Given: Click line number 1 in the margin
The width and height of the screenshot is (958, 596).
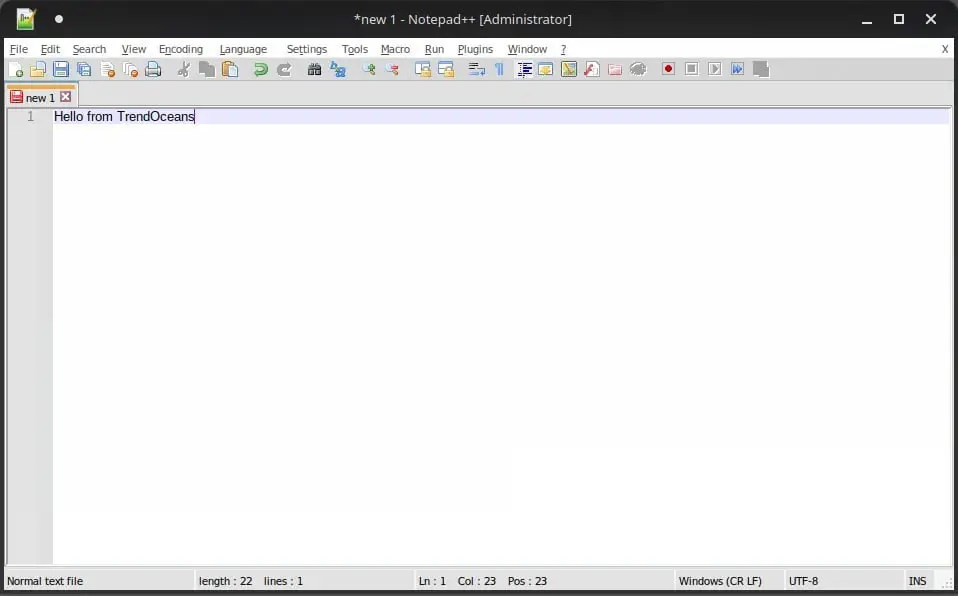Looking at the screenshot, I should pyautogui.click(x=31, y=116).
